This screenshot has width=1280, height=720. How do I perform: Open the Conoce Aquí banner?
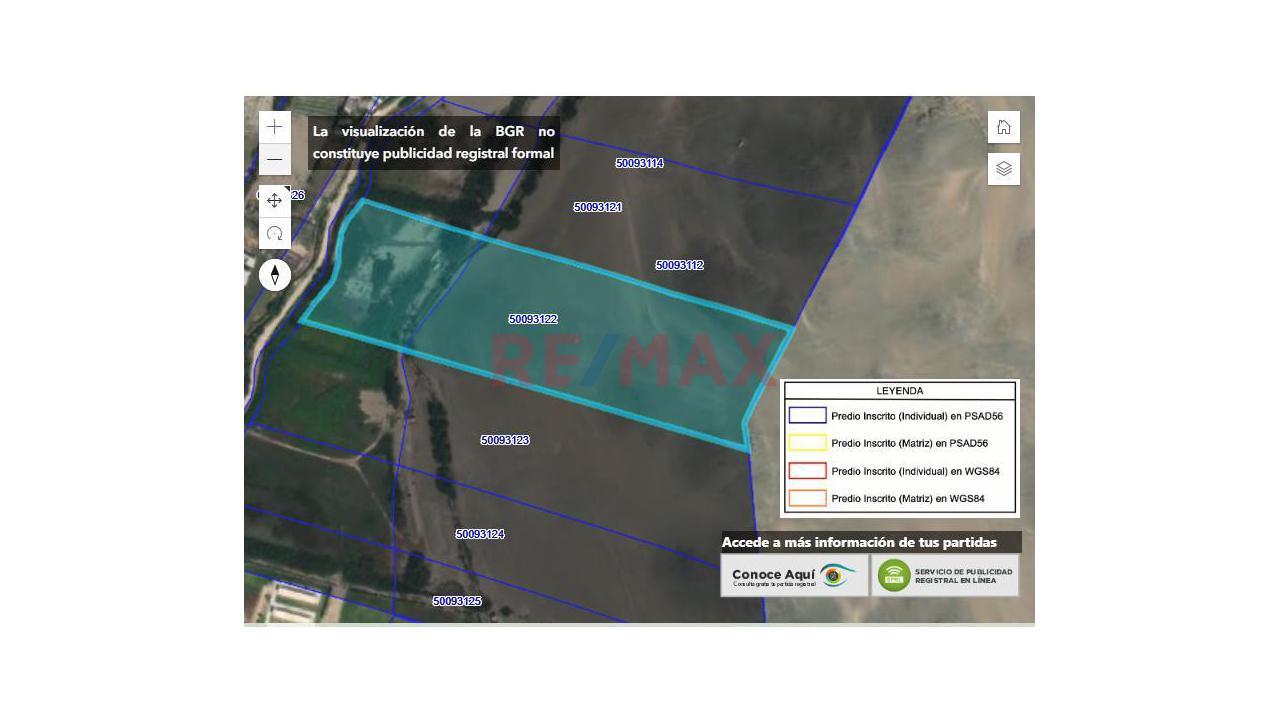(x=794, y=575)
